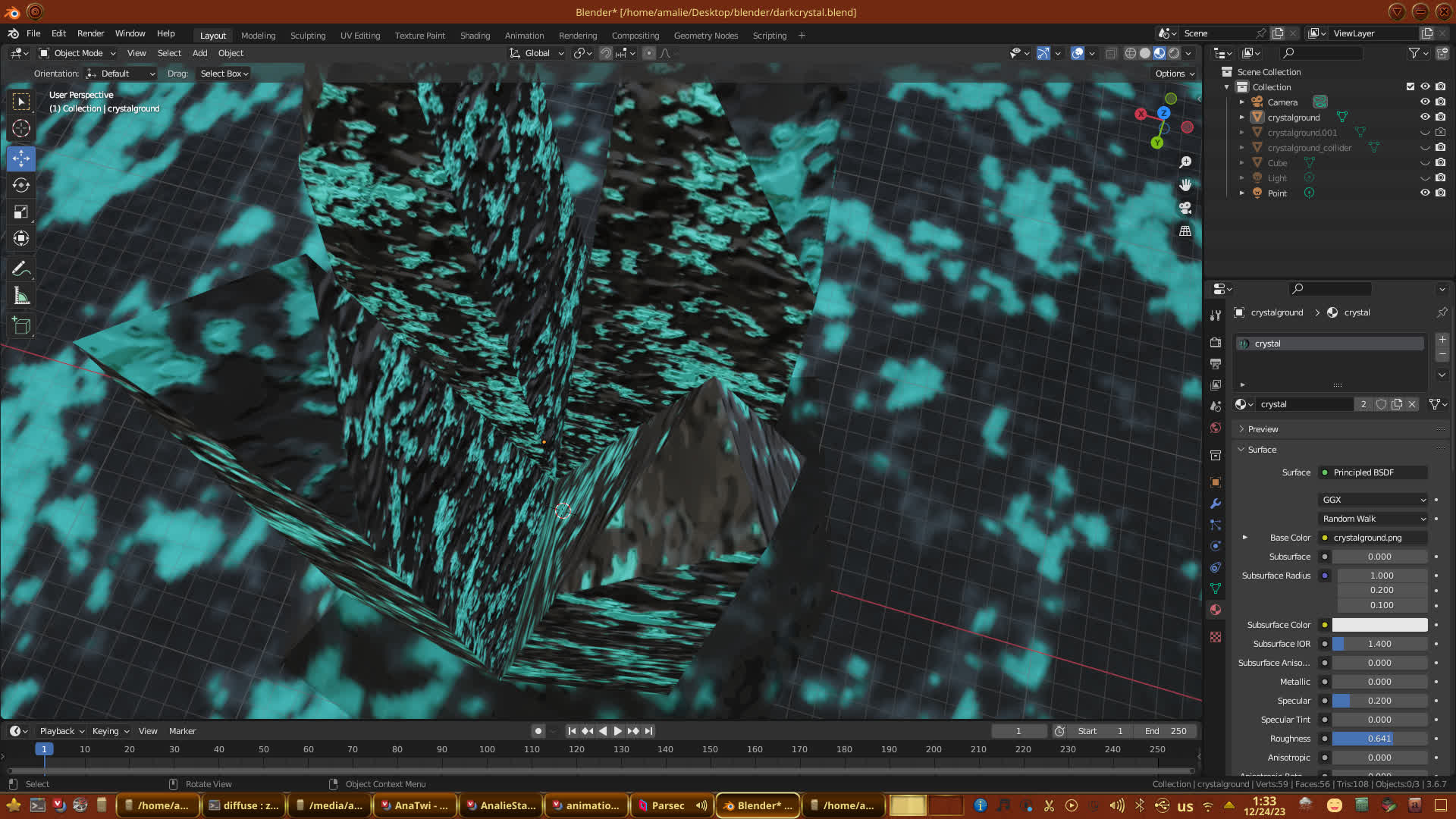This screenshot has width=1456, height=819.
Task: Choose the Add Cube tool
Action: (x=21, y=326)
